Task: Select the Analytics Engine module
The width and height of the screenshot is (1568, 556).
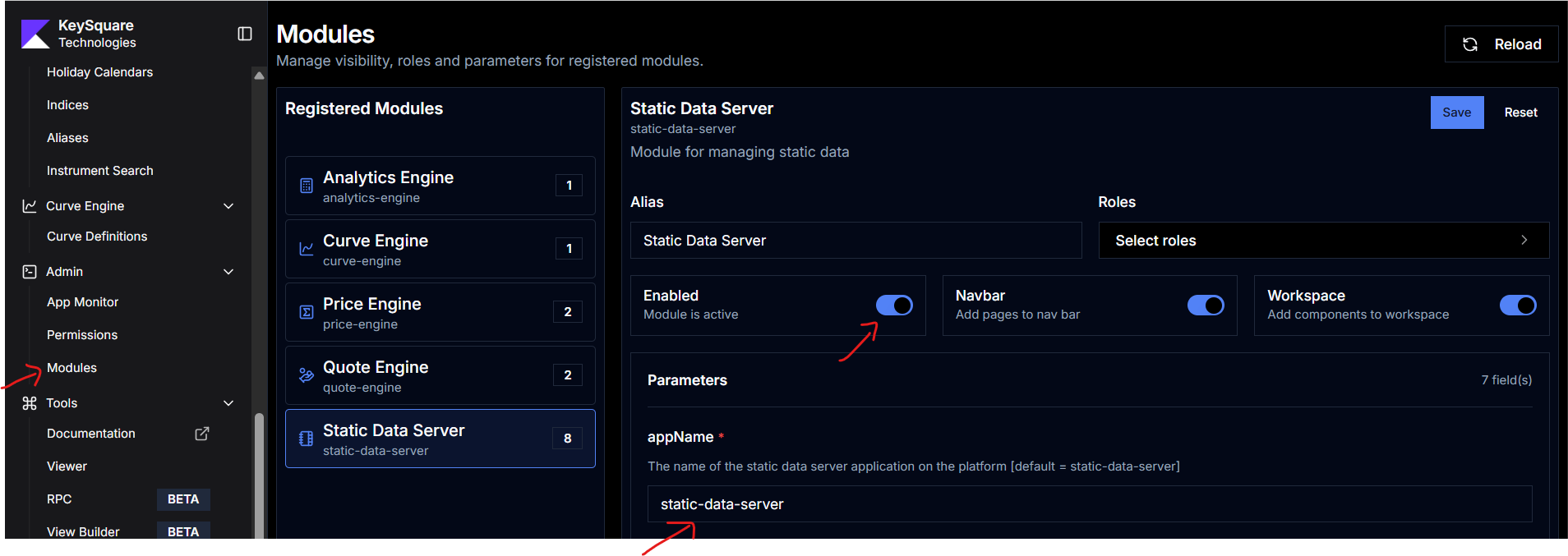Action: point(440,186)
